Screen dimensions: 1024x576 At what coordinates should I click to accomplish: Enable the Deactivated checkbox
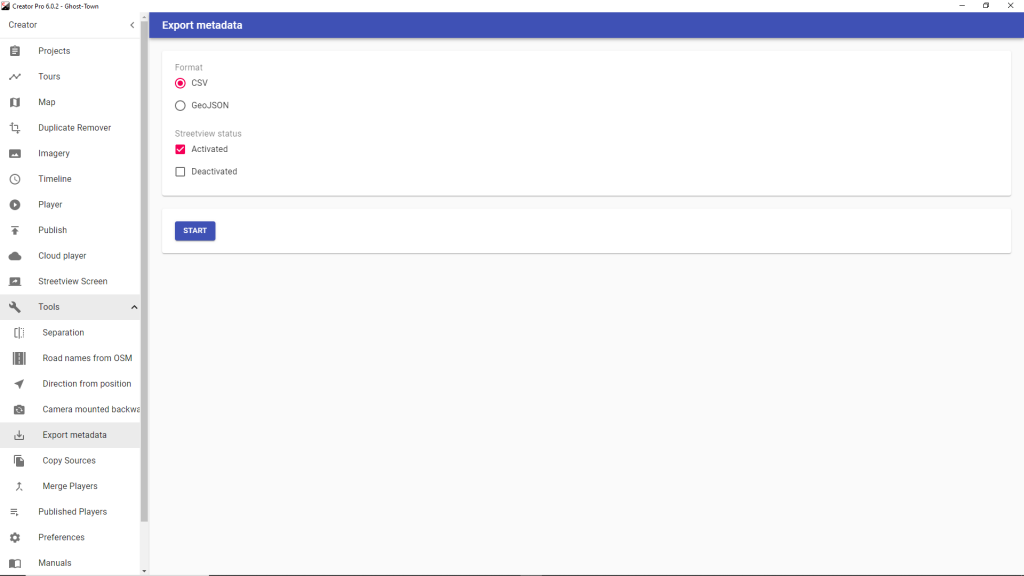(x=180, y=172)
